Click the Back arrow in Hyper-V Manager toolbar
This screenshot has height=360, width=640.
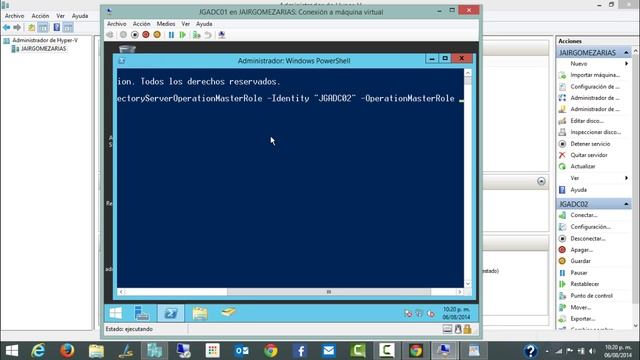(x=7, y=27)
